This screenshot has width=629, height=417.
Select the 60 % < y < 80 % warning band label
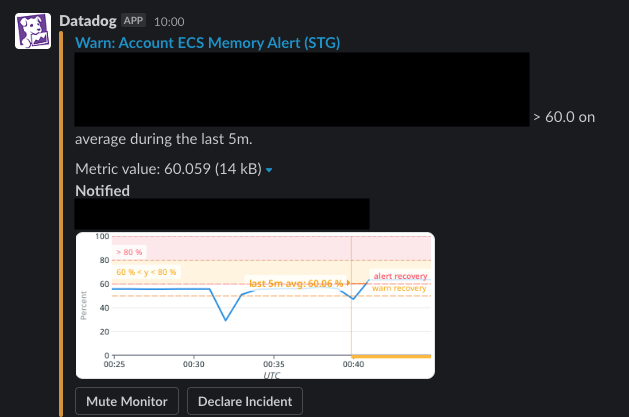(x=146, y=272)
